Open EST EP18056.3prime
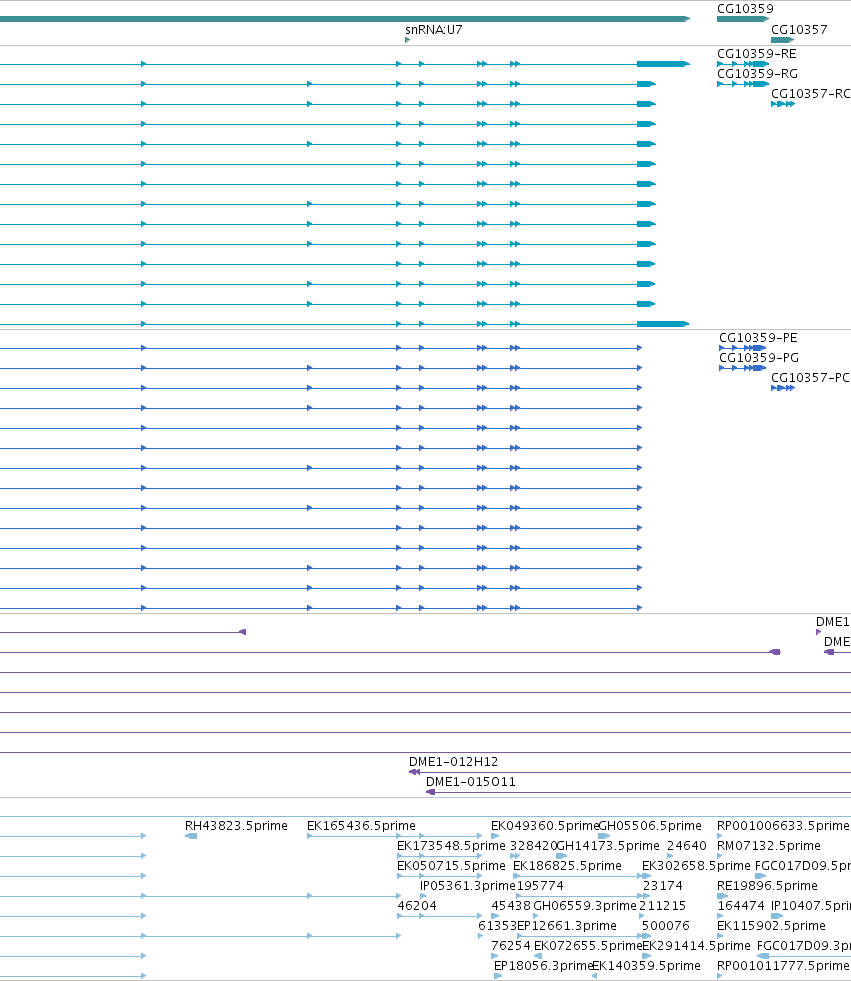The height and width of the screenshot is (981, 851). point(543,966)
